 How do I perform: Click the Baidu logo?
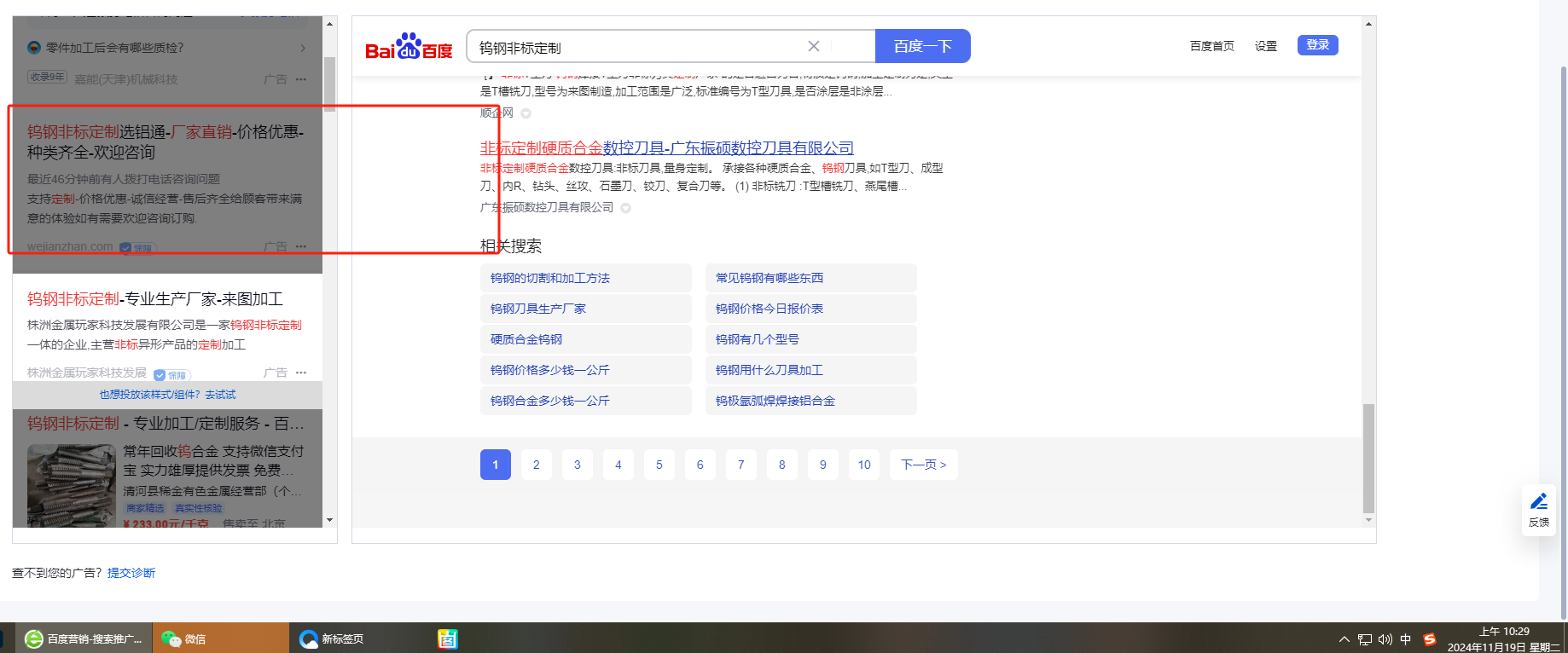click(x=409, y=47)
